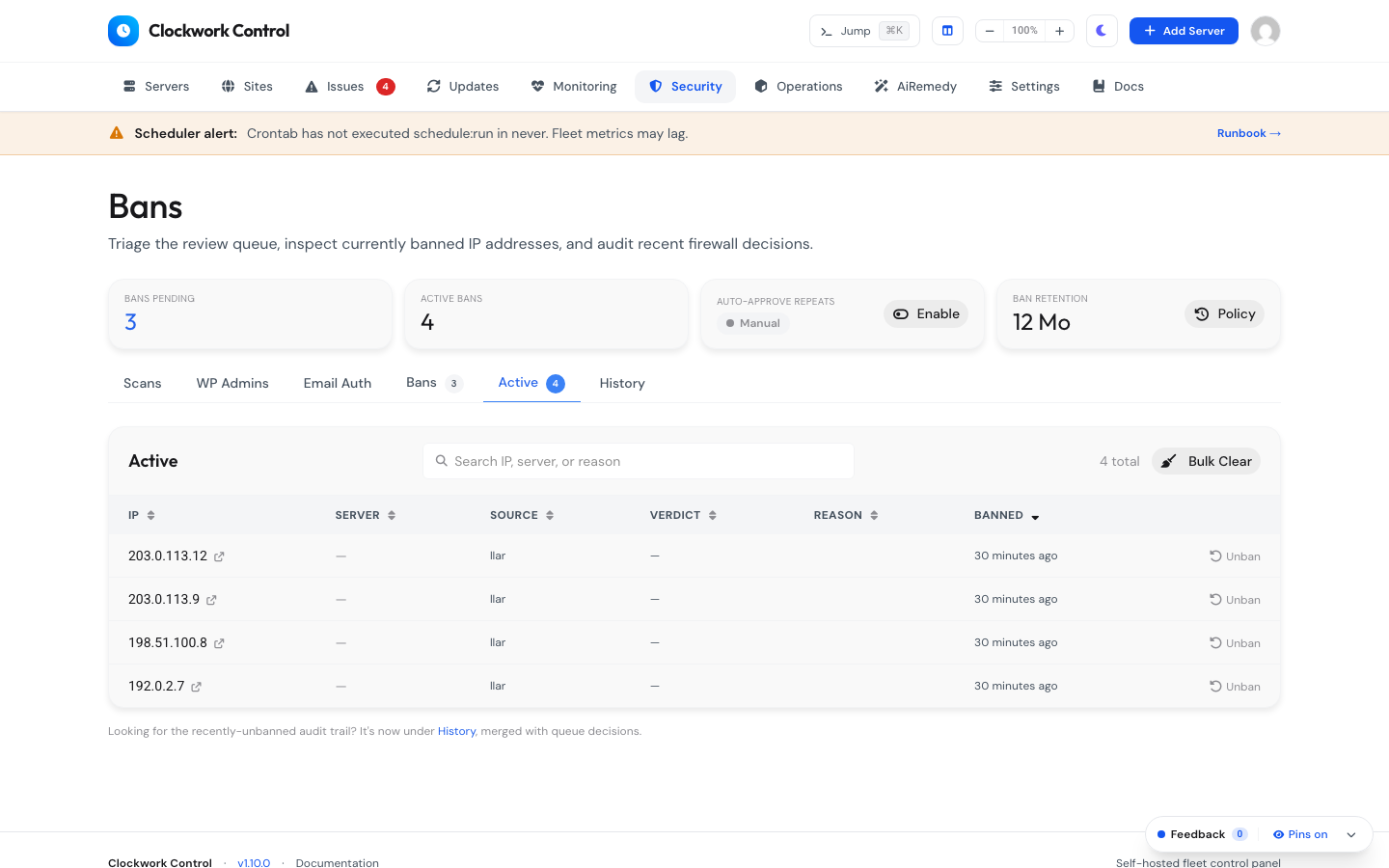The height and width of the screenshot is (868, 1389).
Task: Follow the History link in the note
Action: click(456, 731)
